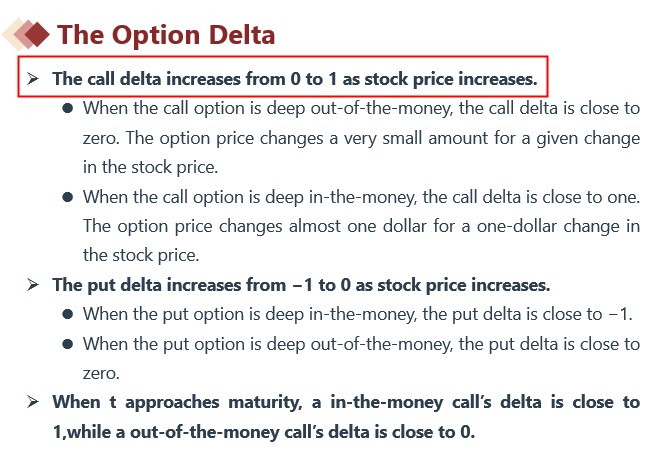Click the round bullet before put deep in-the-money line
Screen dimensions: 663x457
pos(67,314)
